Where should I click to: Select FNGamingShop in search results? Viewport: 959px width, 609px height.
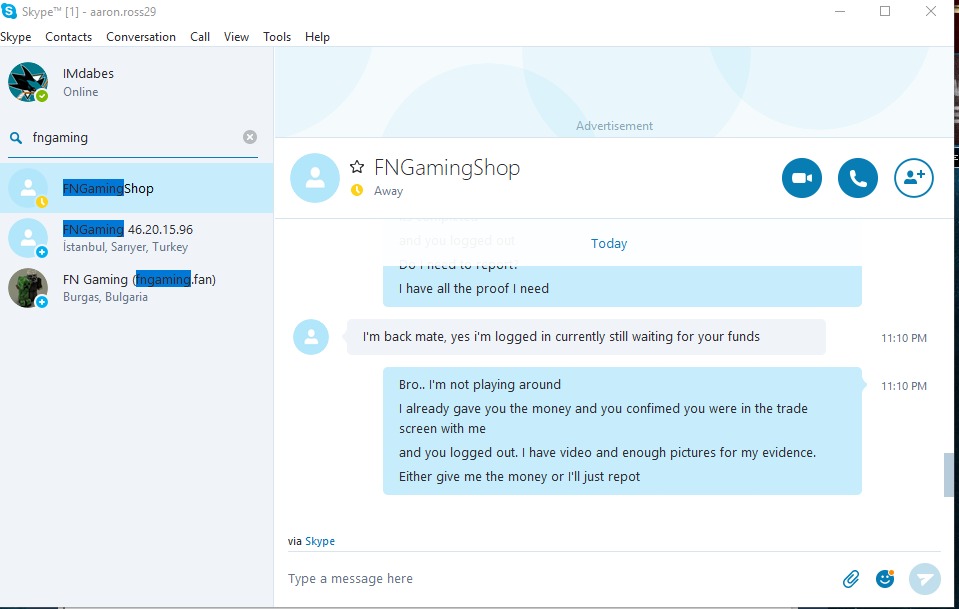pyautogui.click(x=136, y=188)
